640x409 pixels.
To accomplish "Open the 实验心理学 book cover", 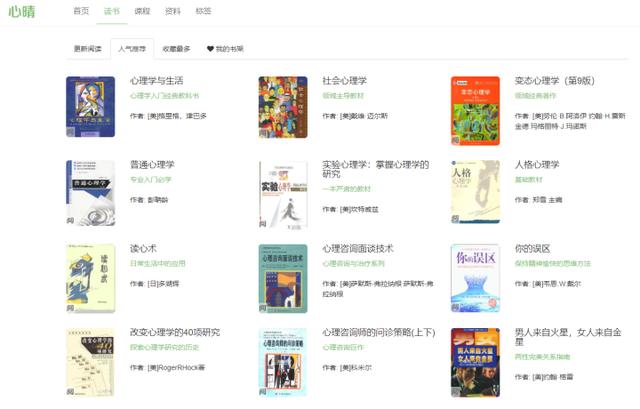I will 283,195.
